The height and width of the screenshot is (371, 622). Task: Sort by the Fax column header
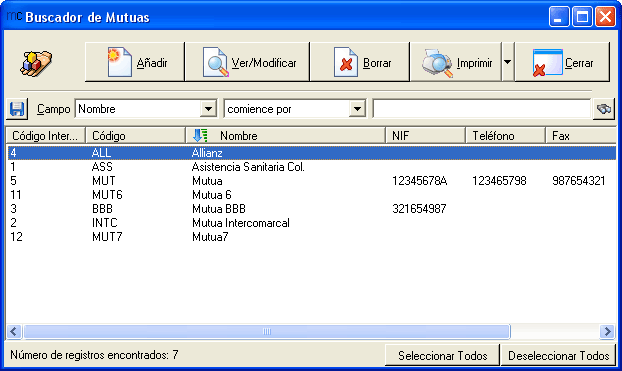[x=581, y=136]
